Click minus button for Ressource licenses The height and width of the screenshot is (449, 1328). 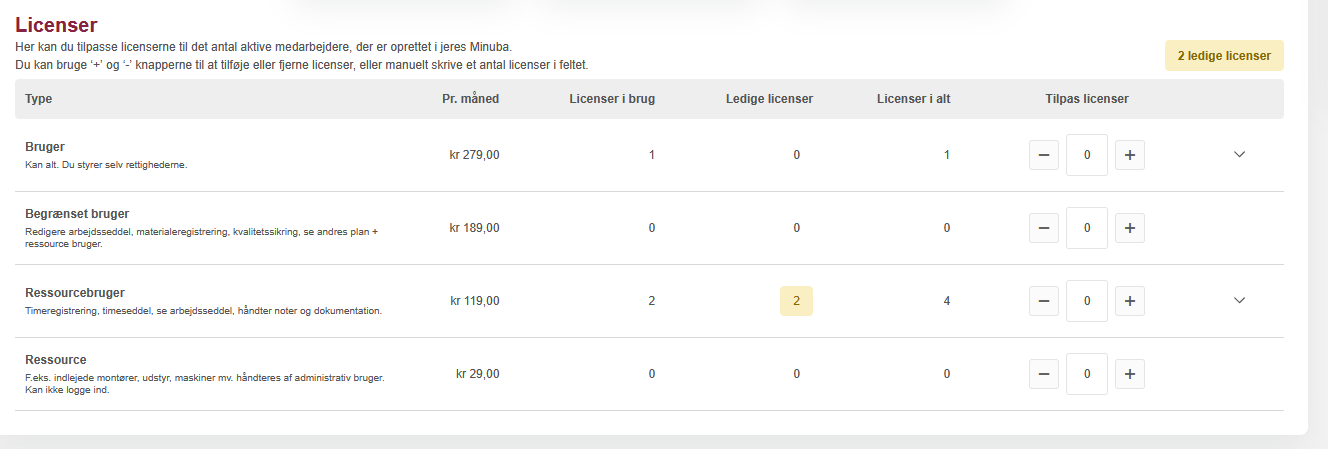click(x=1043, y=374)
